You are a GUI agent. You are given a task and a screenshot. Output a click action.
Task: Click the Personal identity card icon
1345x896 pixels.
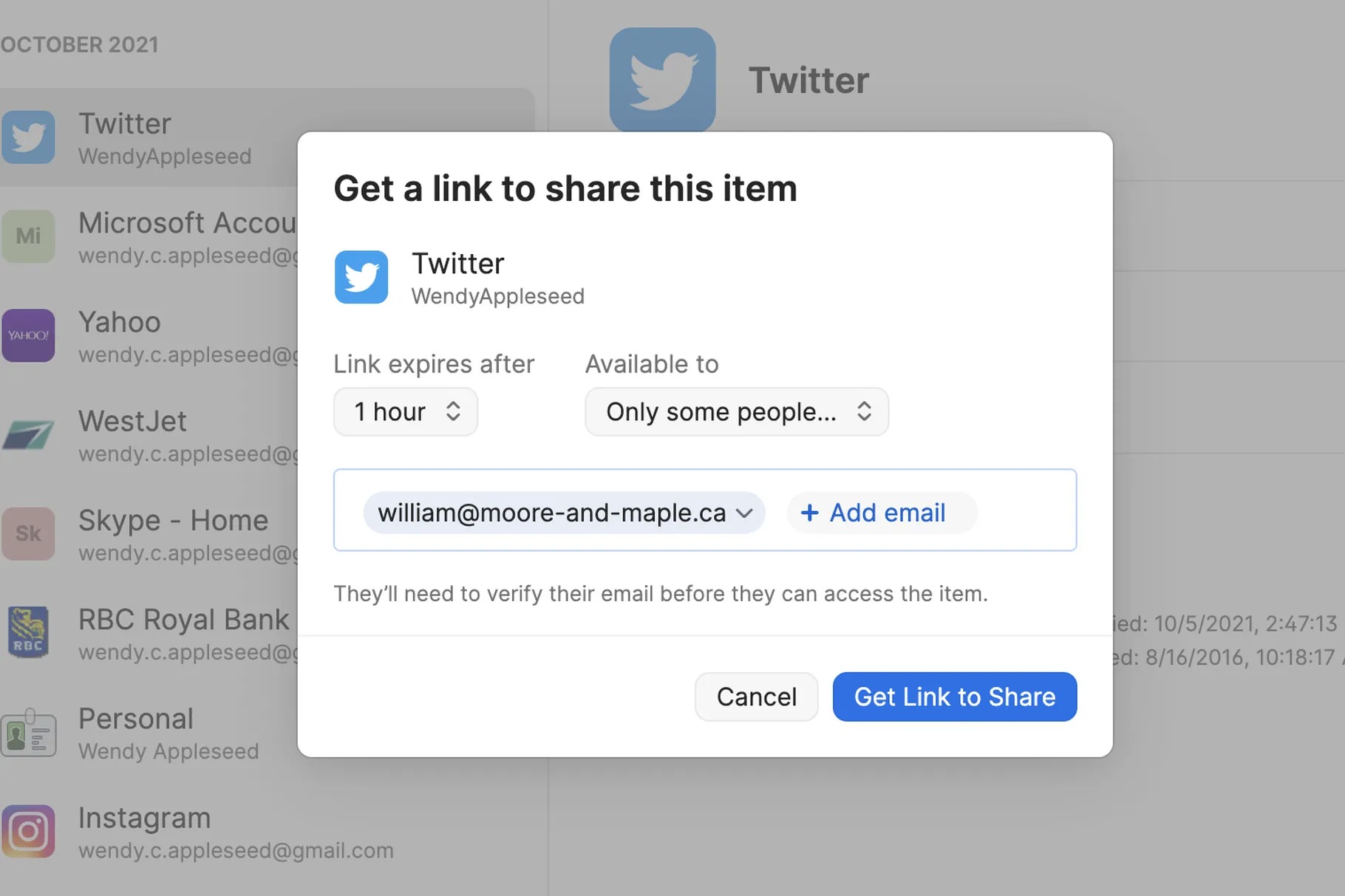pyautogui.click(x=28, y=733)
